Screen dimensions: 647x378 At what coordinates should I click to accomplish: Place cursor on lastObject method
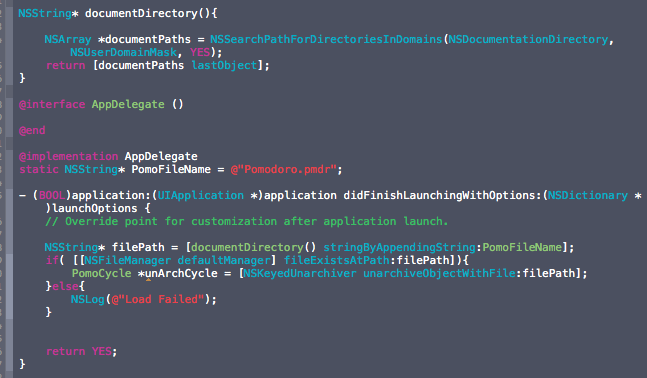coord(224,65)
